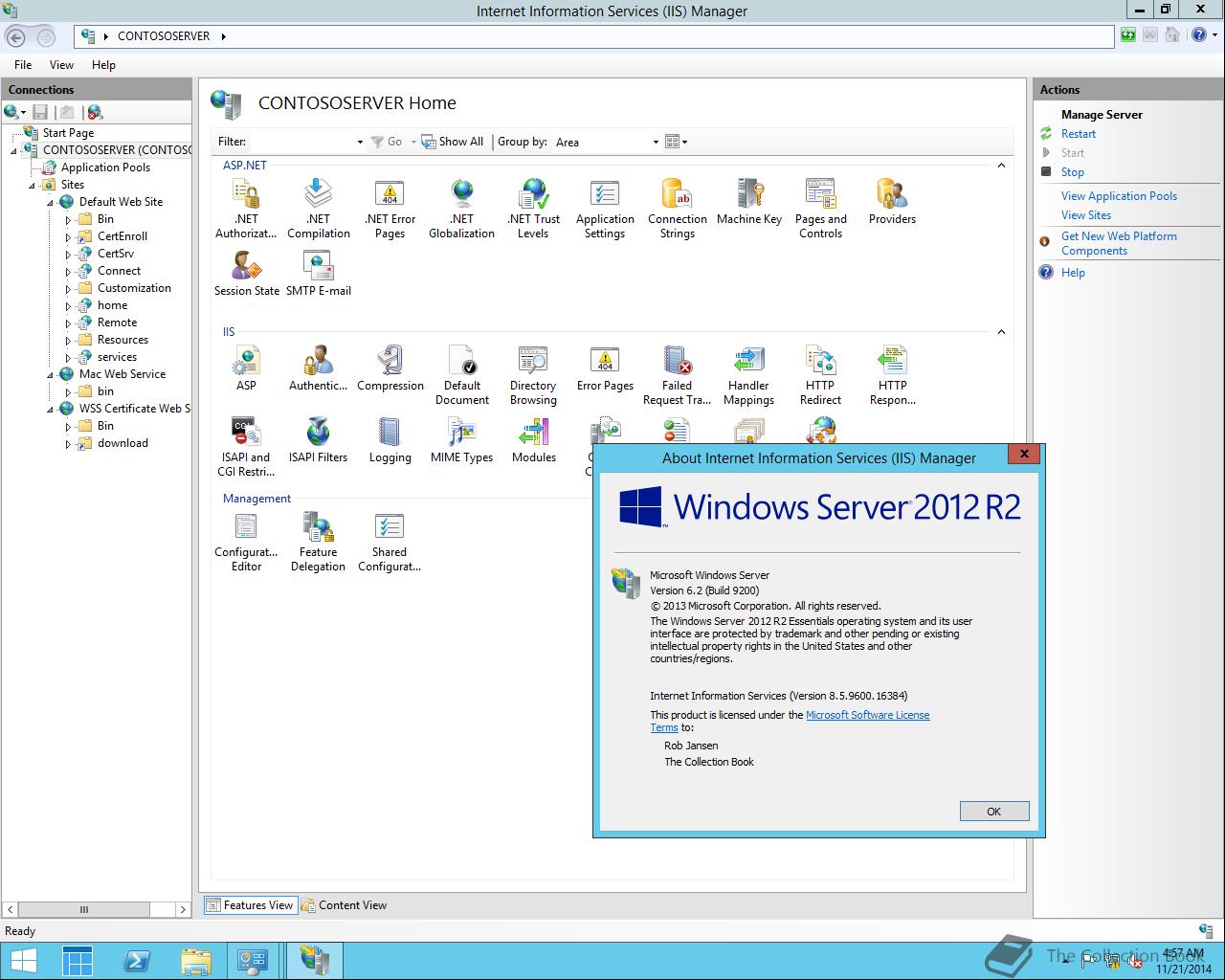1225x980 pixels.
Task: Open the File menu
Action: [x=23, y=65]
